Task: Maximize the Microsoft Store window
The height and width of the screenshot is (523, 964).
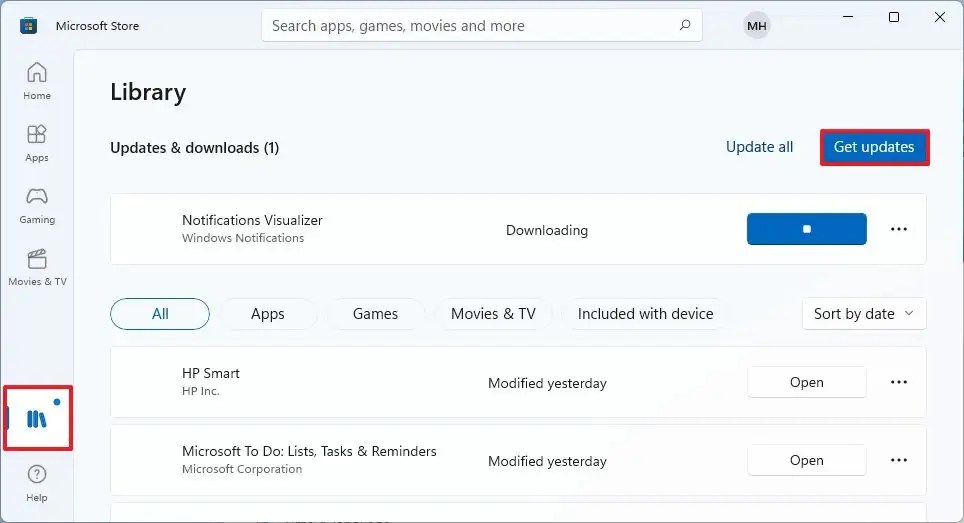Action: 894,17
